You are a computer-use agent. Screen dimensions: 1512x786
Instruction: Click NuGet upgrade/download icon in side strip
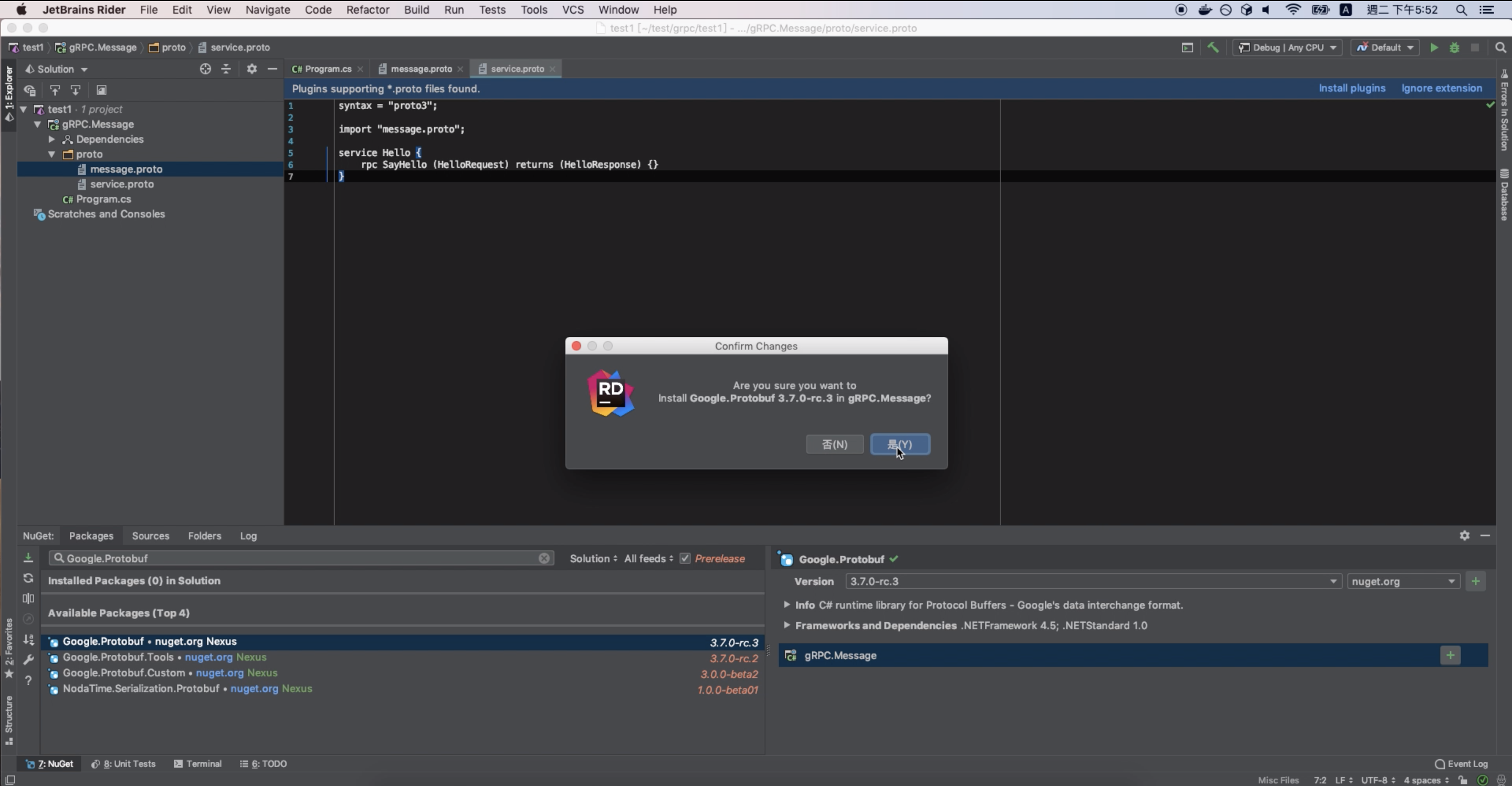pos(28,558)
